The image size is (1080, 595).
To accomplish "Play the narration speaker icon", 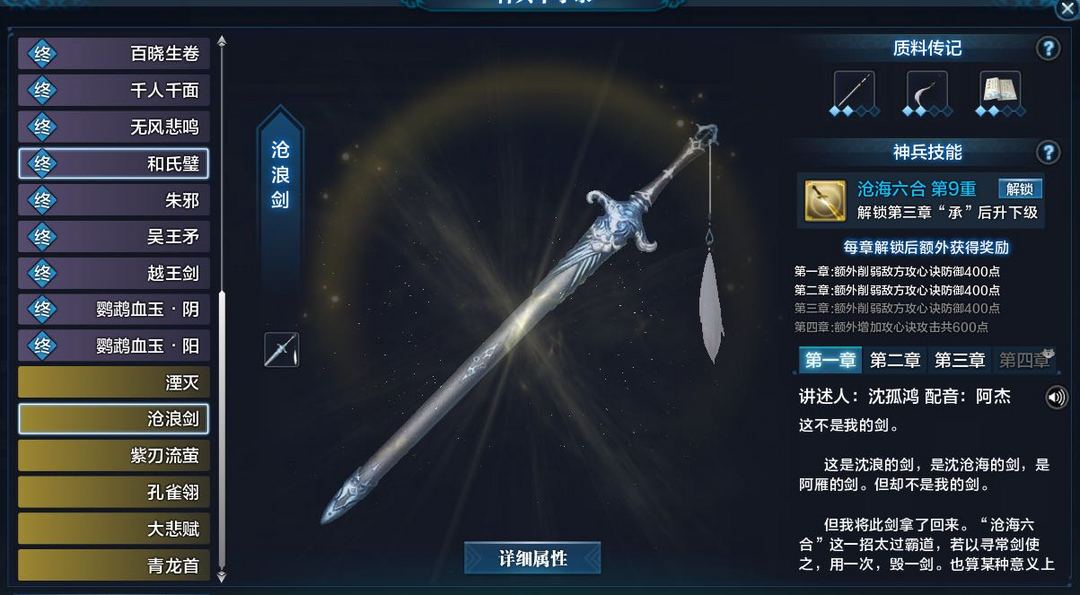I will (1056, 397).
